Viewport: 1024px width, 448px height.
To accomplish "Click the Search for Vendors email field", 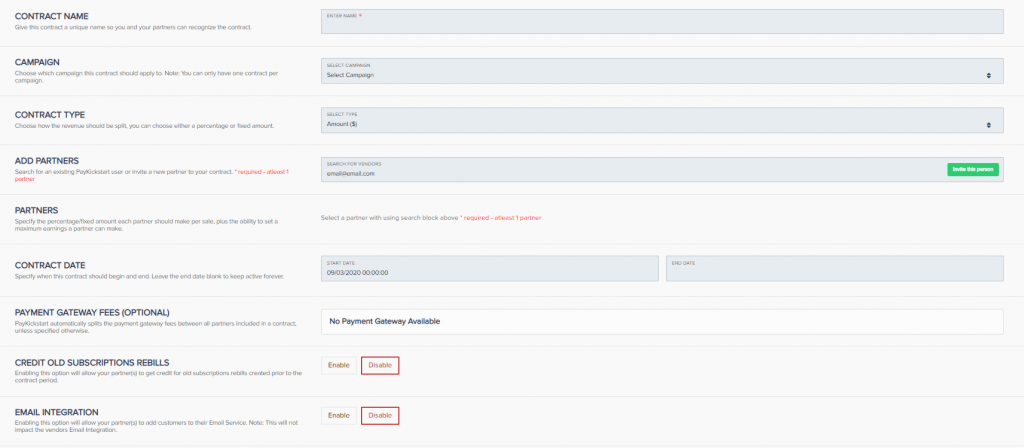I will [630, 170].
